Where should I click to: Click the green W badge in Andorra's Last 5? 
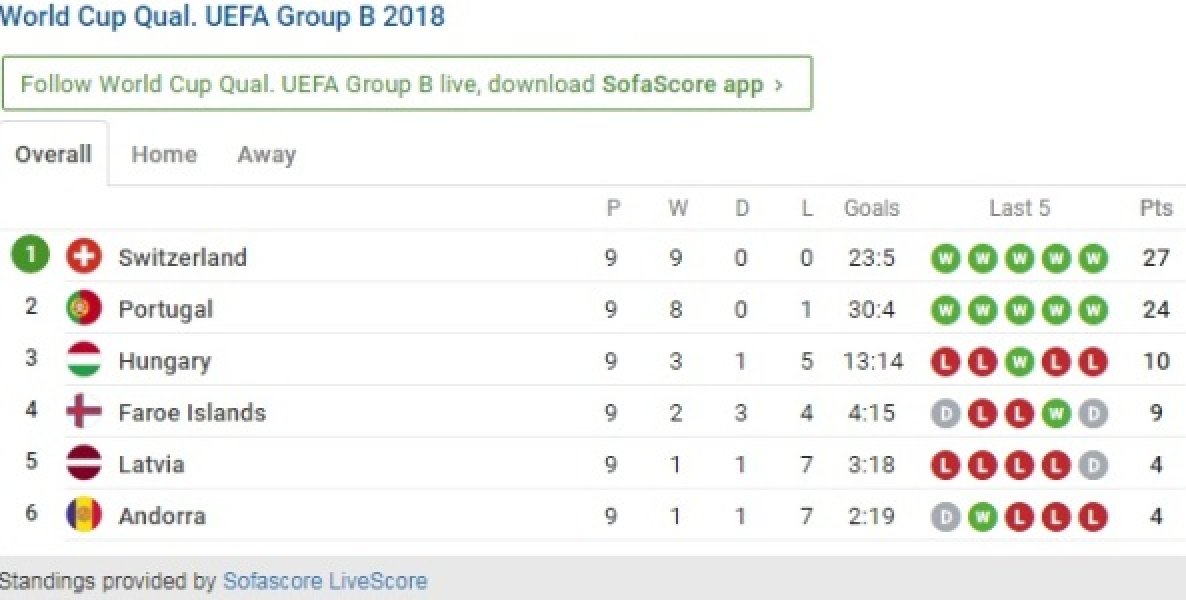(982, 517)
